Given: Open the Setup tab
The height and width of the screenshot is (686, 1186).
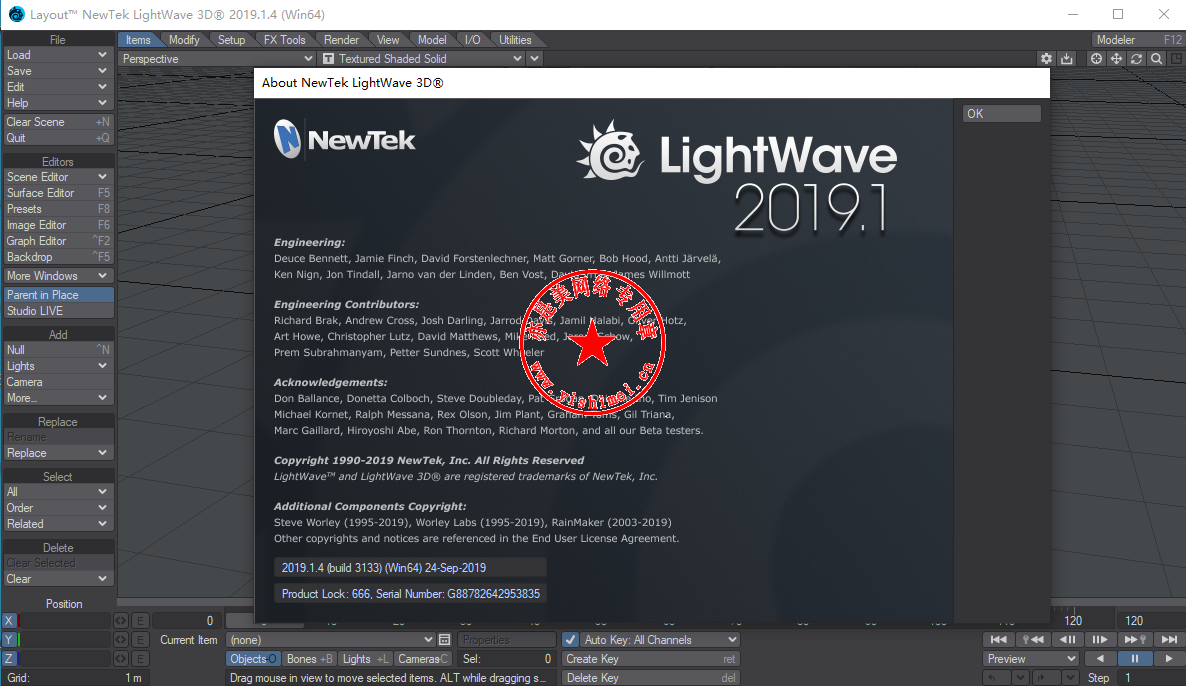Looking at the screenshot, I should (231, 39).
